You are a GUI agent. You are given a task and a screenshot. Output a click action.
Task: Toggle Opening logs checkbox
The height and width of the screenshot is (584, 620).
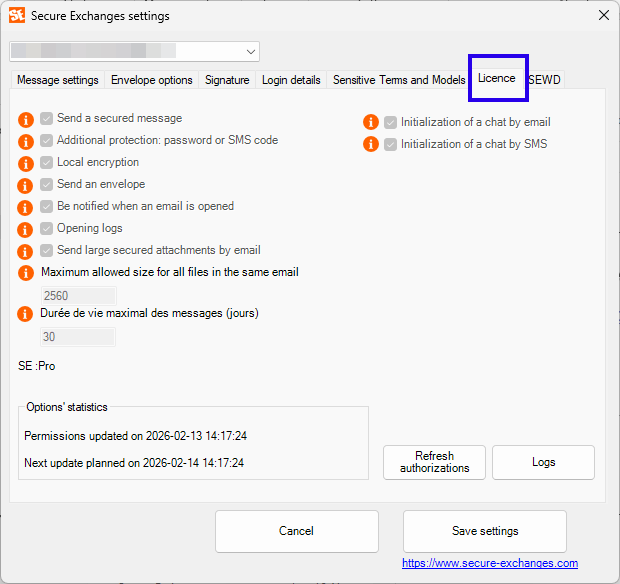[47, 228]
